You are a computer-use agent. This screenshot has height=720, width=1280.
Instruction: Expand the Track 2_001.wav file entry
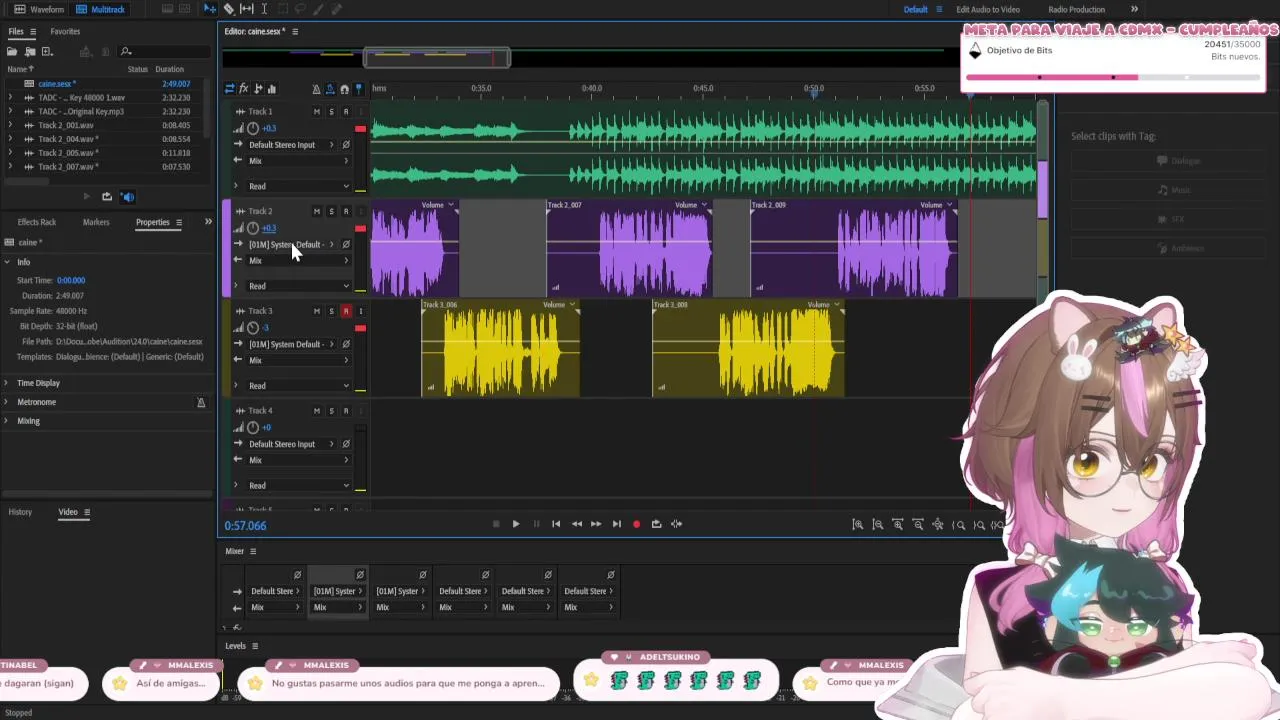(10, 126)
